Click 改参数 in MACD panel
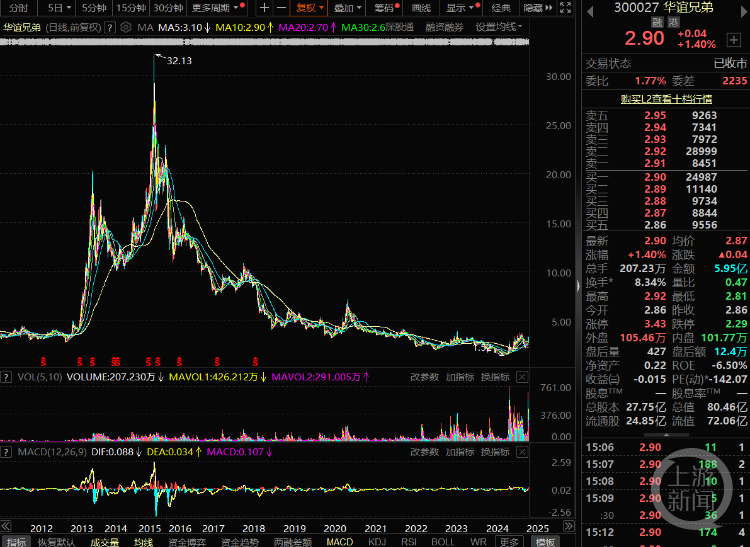The width and height of the screenshot is (750, 547). (424, 452)
